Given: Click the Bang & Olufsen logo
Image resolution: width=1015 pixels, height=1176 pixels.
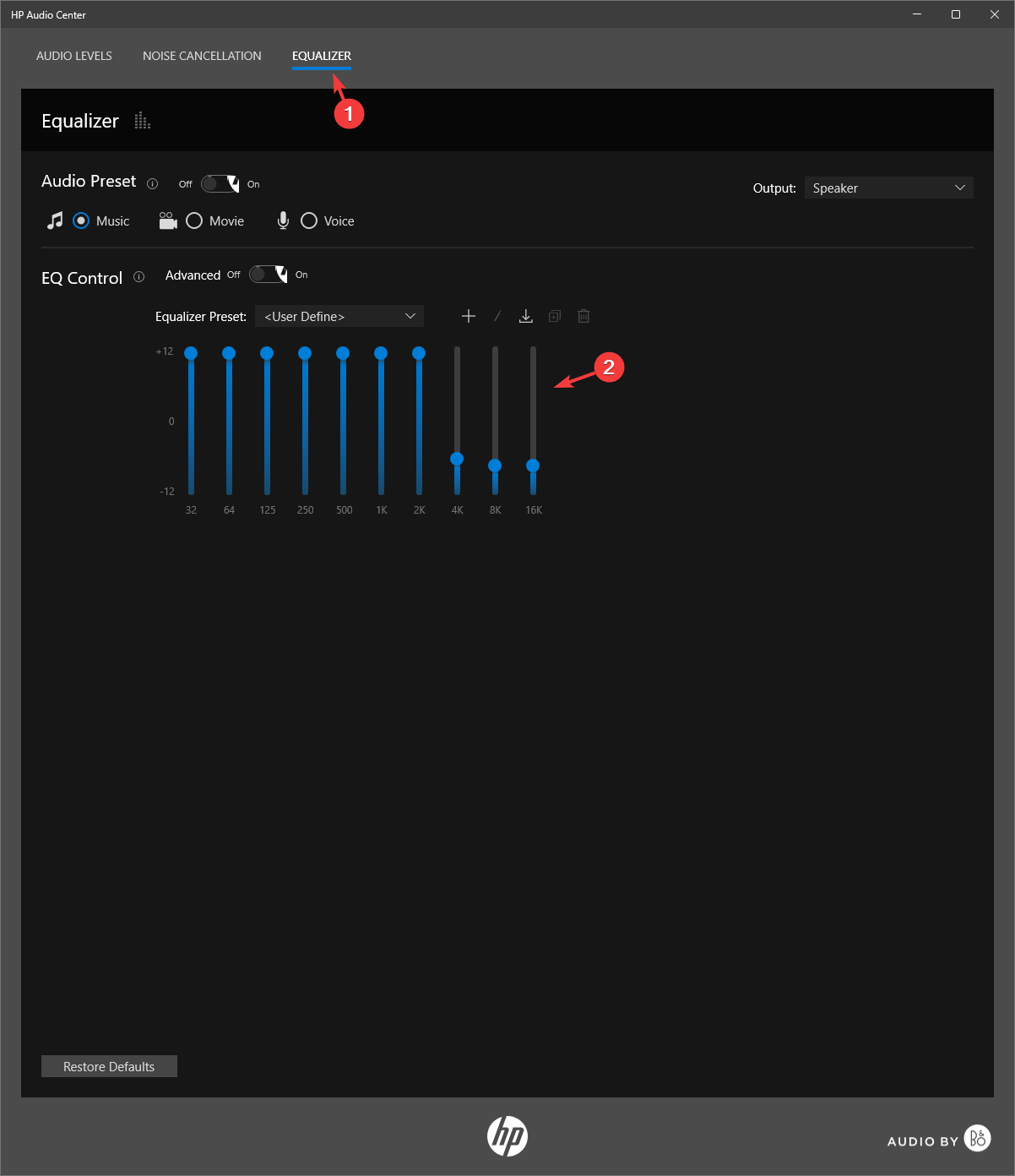Looking at the screenshot, I should [978, 1138].
